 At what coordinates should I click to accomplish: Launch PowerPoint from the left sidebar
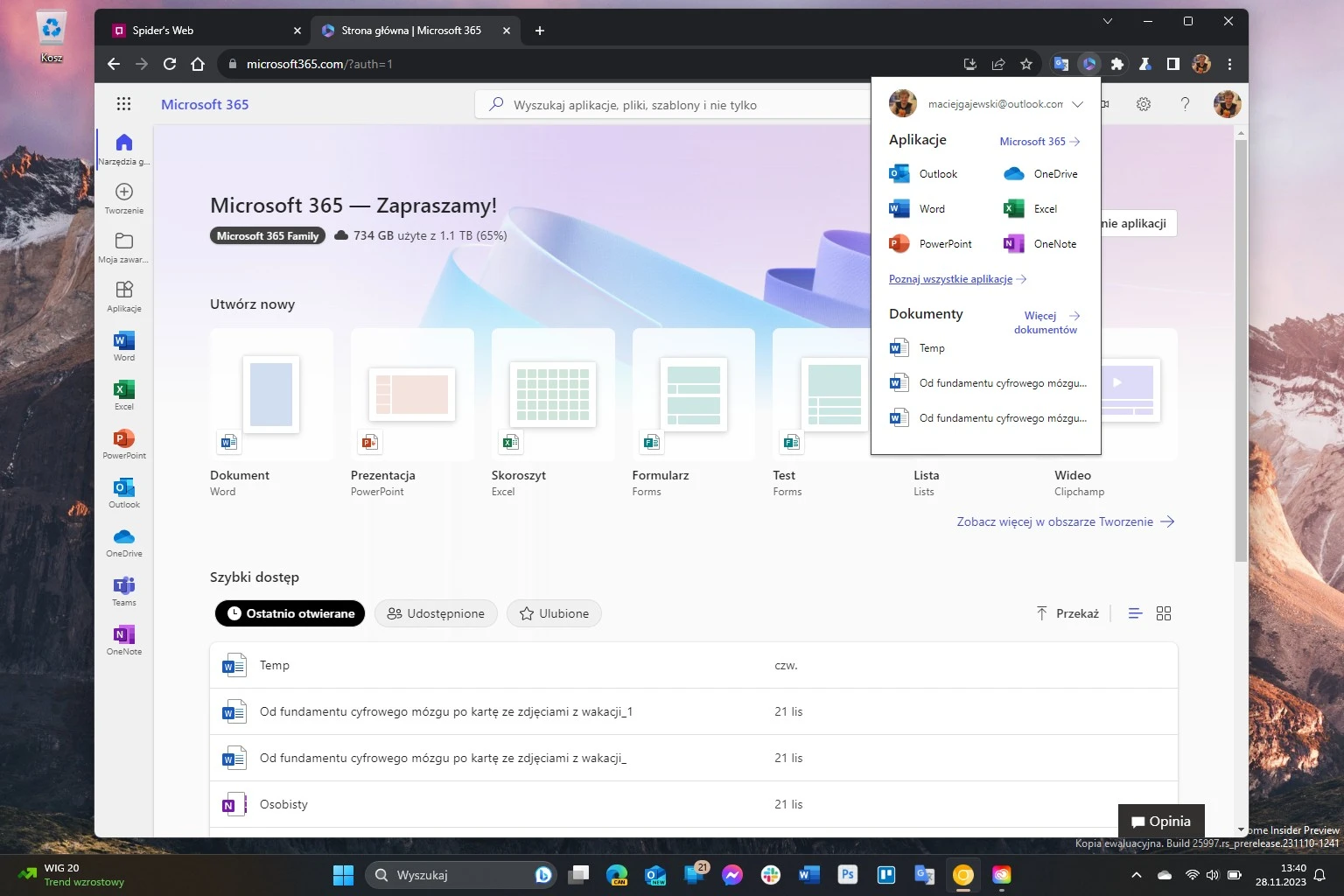pos(123,443)
